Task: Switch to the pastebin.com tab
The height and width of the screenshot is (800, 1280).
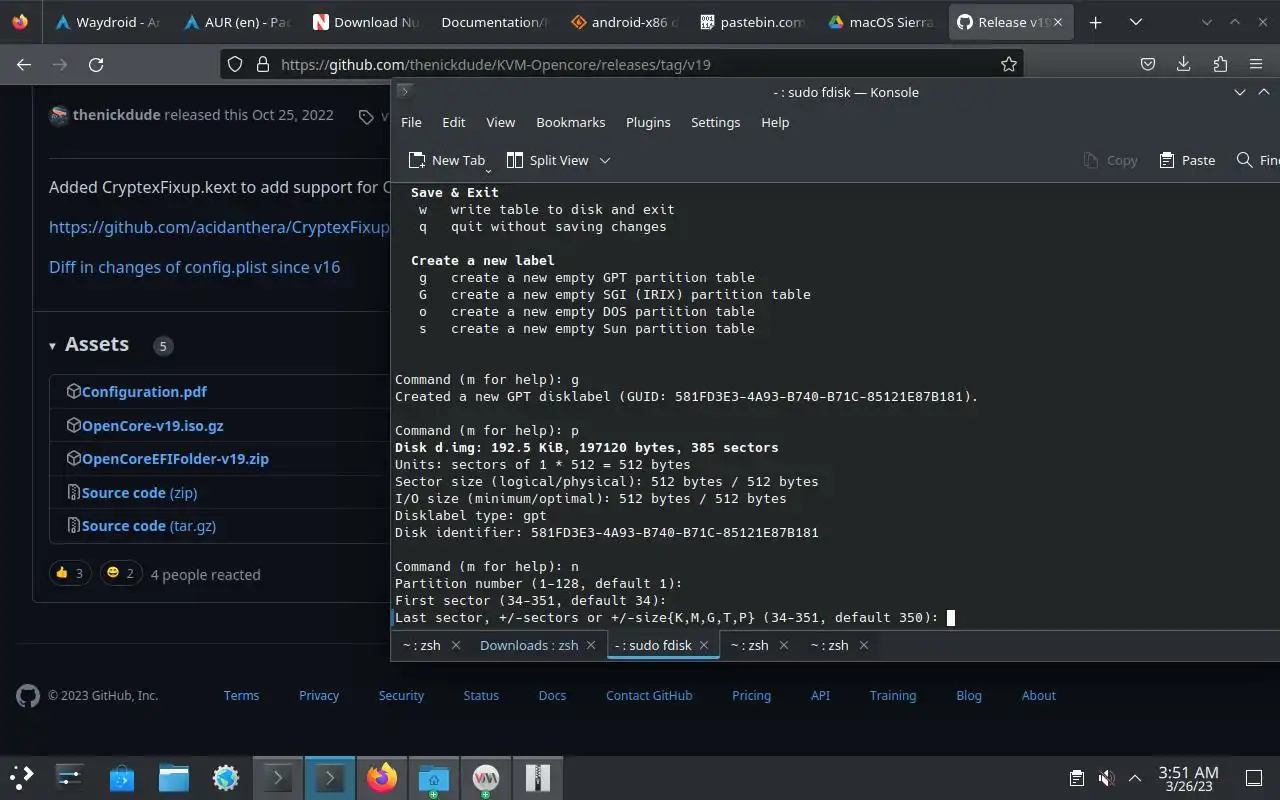Action: 753,22
